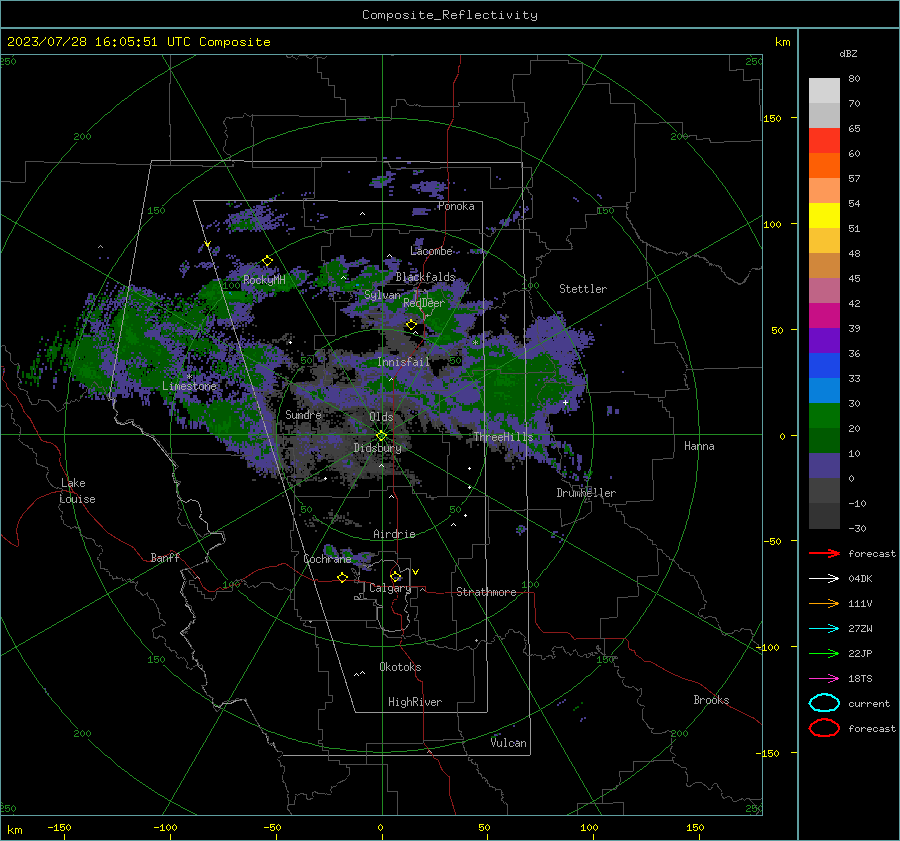Pick the dark orange 60–57 dBZ swatch
Screen dimensions: 900x841
[824, 166]
